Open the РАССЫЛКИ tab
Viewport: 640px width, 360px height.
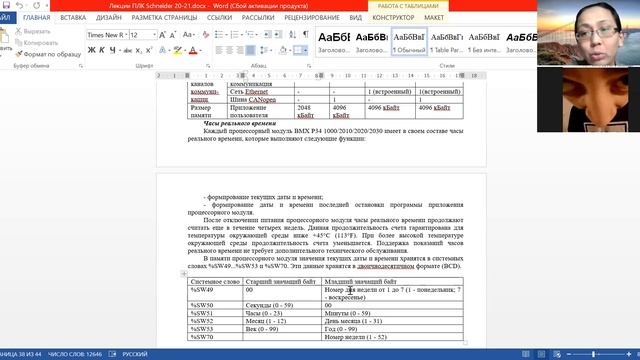tap(258, 18)
